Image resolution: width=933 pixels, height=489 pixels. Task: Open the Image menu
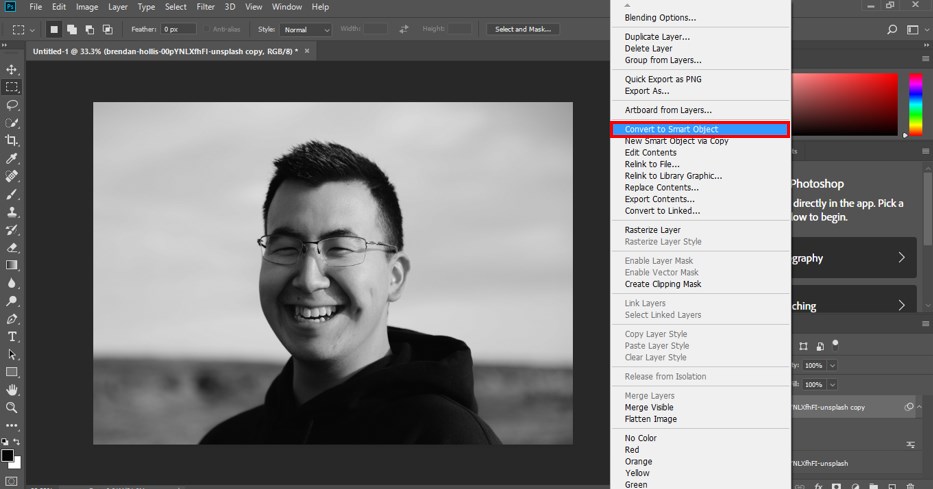click(87, 7)
